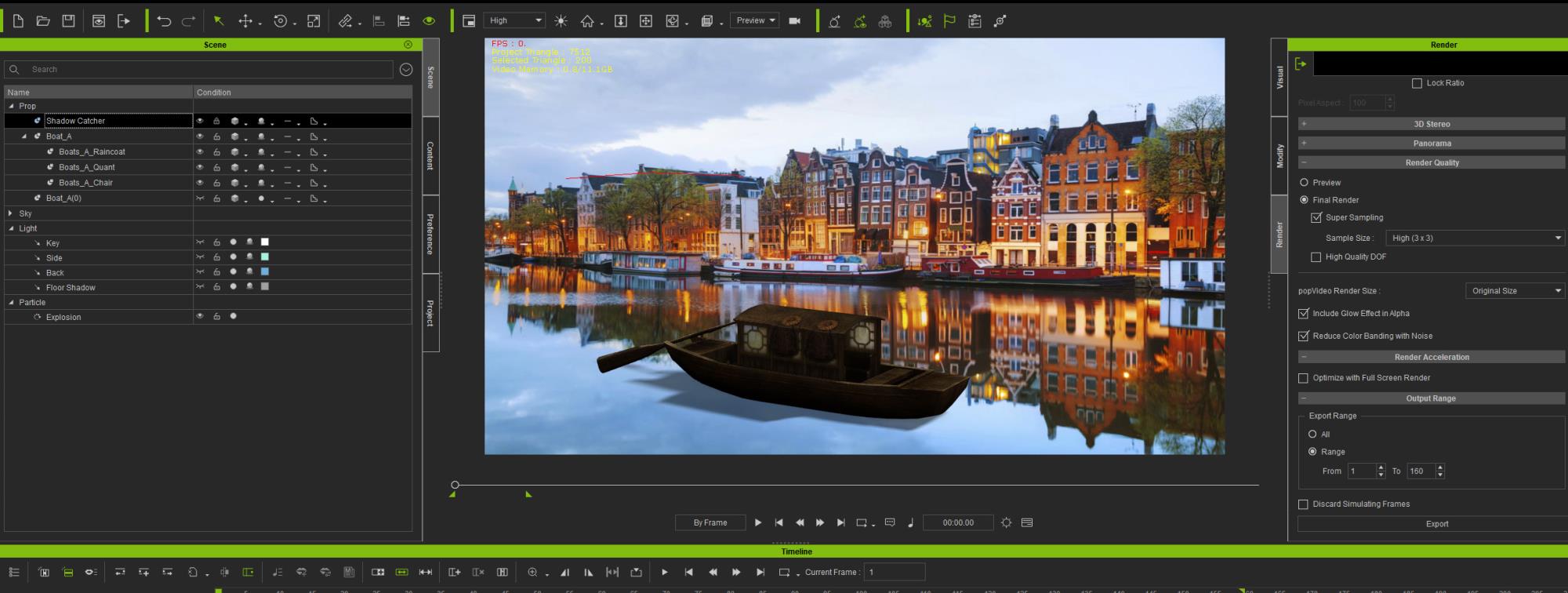
Task: Activate the Move tool with the four-way arrows icon
Action: [x=245, y=21]
